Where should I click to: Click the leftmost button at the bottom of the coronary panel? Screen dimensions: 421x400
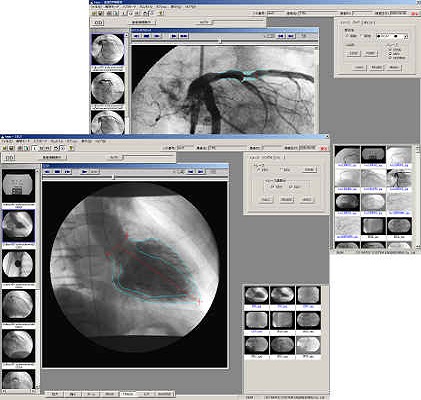point(359,67)
